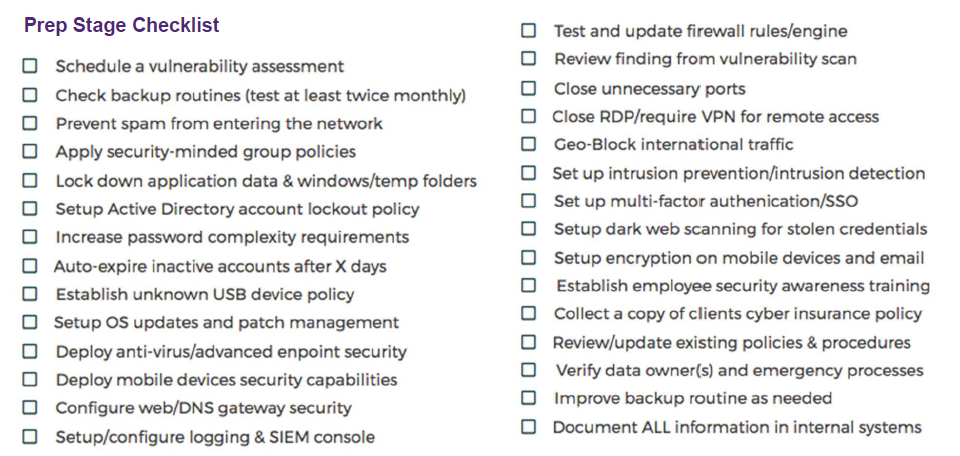Image resolution: width=960 pixels, height=456 pixels.
Task: Check Setup/configure logging & SIEM console
Action: pos(30,437)
